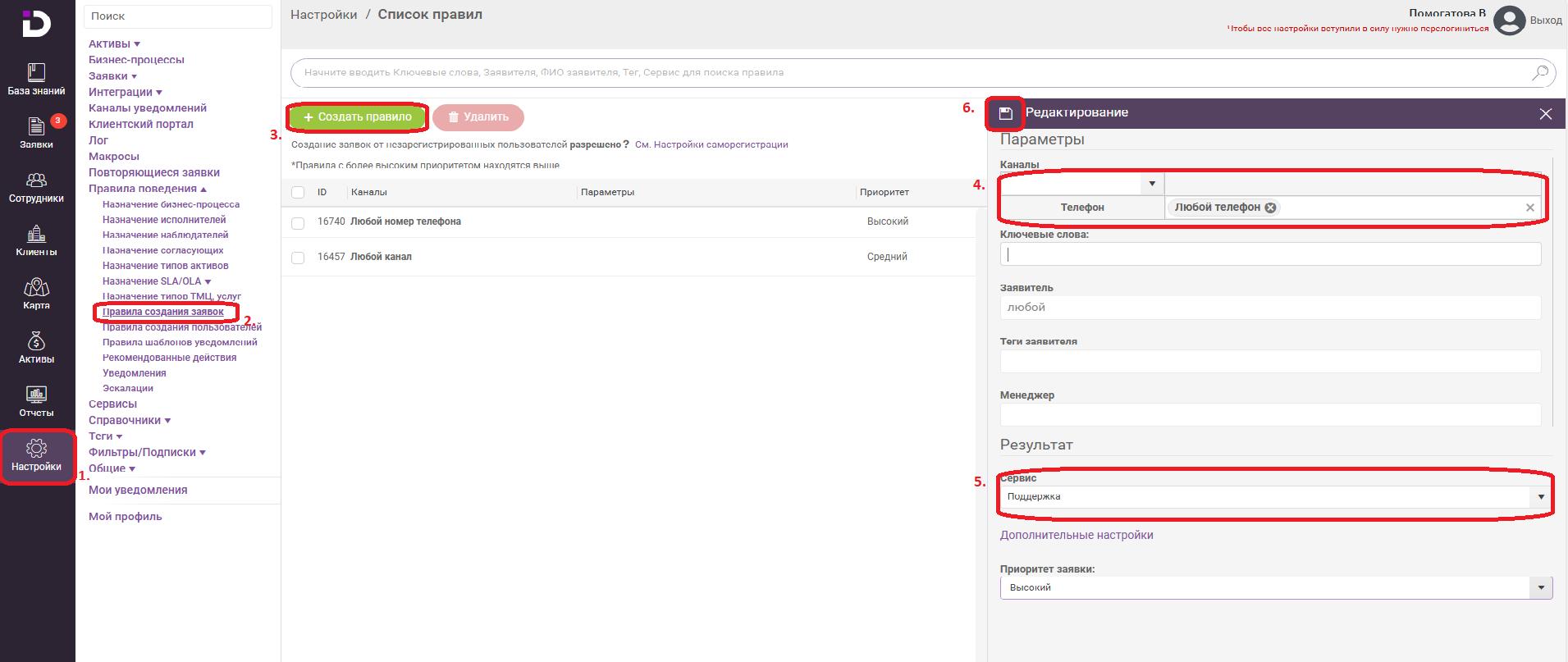1568x662 pixels.
Task: Open the Клиенты sidebar icon
Action: 36,240
